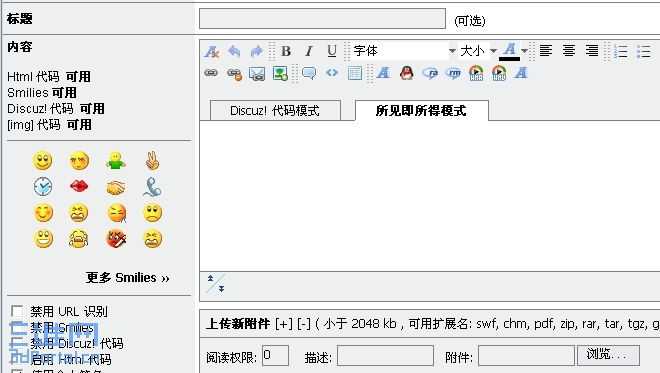Click the 描述 description input field
The height and width of the screenshot is (373, 660).
point(385,356)
